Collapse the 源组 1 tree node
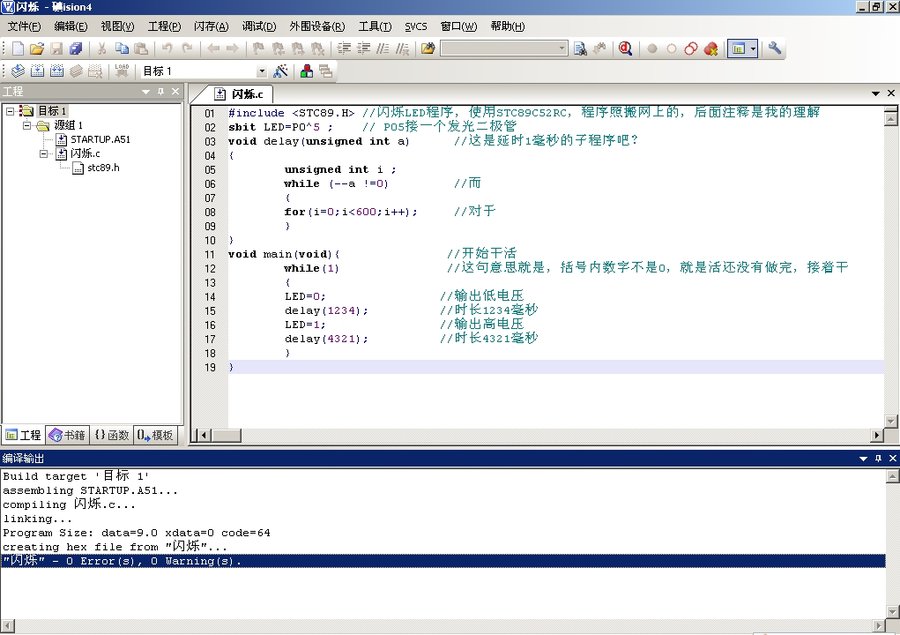The height and width of the screenshot is (635, 900). coord(27,125)
